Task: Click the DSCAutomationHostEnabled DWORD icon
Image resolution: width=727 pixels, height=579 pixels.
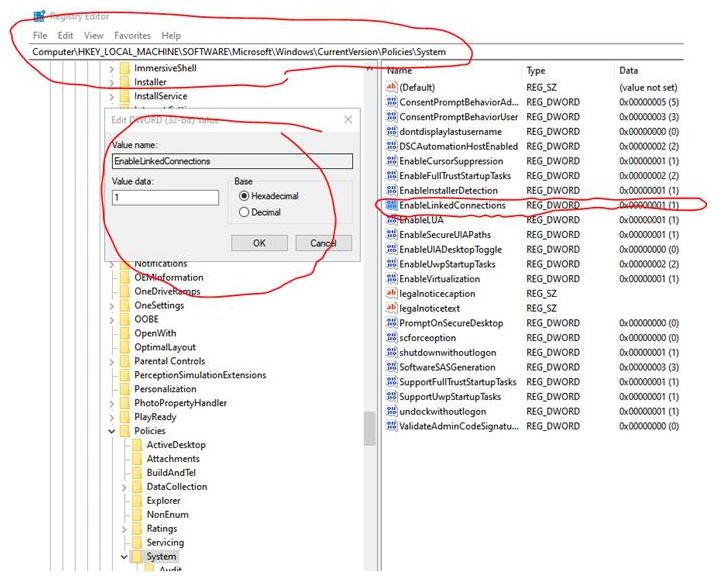Action: coord(391,146)
